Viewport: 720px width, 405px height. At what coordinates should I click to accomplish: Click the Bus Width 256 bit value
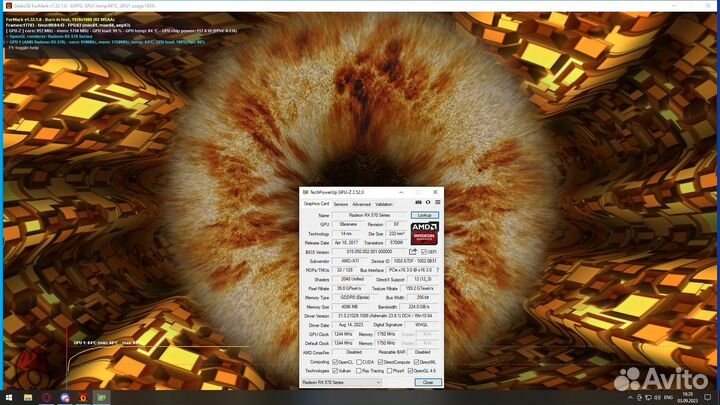pyautogui.click(x=423, y=298)
